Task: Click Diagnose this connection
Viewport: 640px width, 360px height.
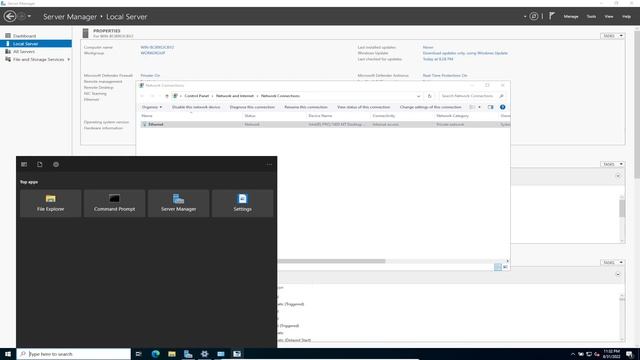Action: (252, 107)
